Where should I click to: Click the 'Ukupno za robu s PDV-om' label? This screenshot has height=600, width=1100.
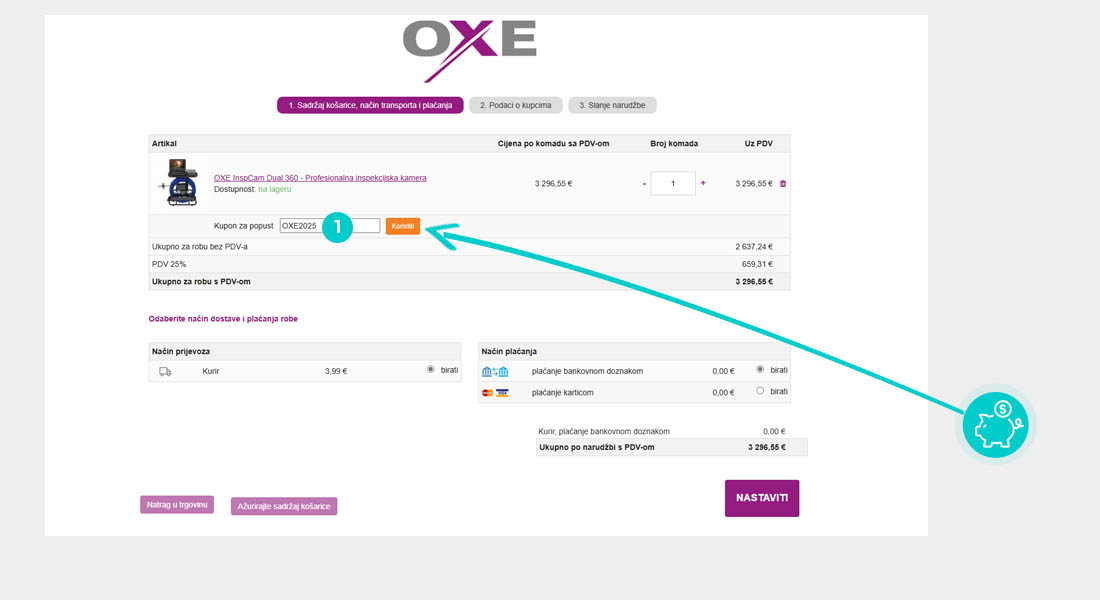201,282
